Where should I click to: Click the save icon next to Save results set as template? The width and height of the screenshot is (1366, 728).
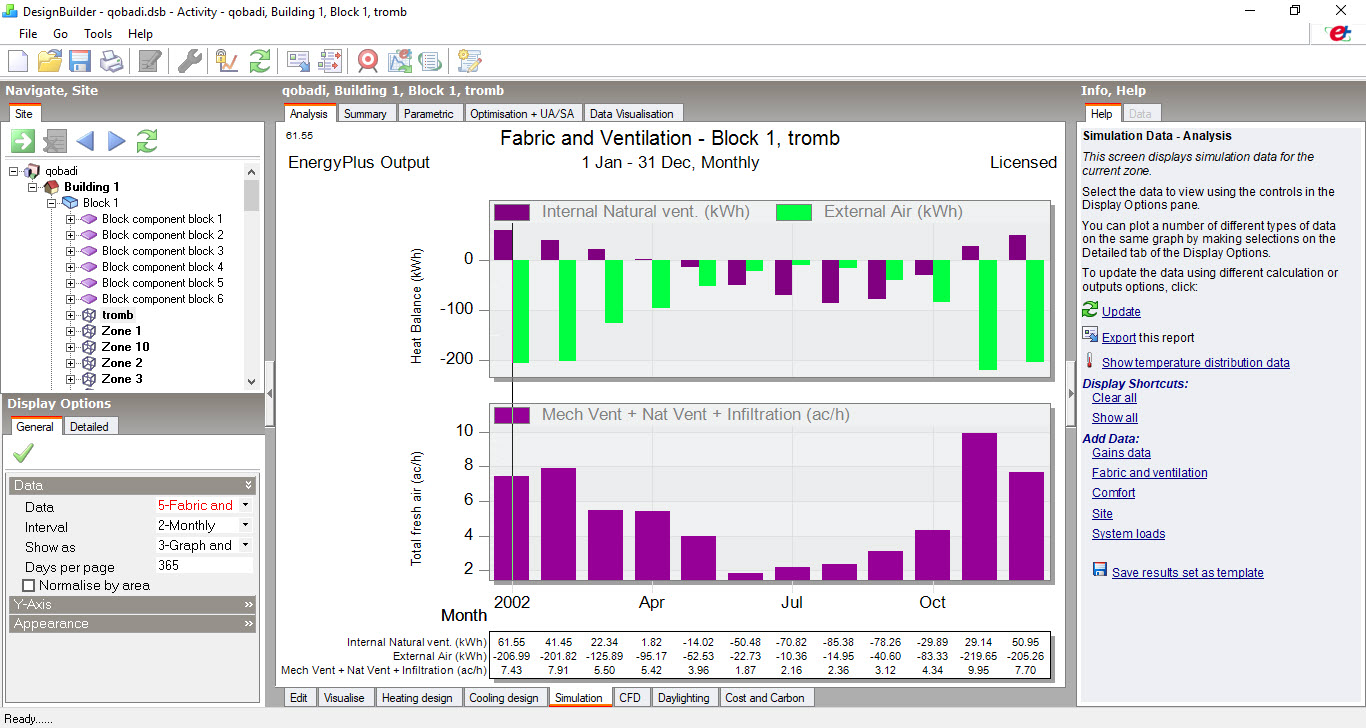1100,570
